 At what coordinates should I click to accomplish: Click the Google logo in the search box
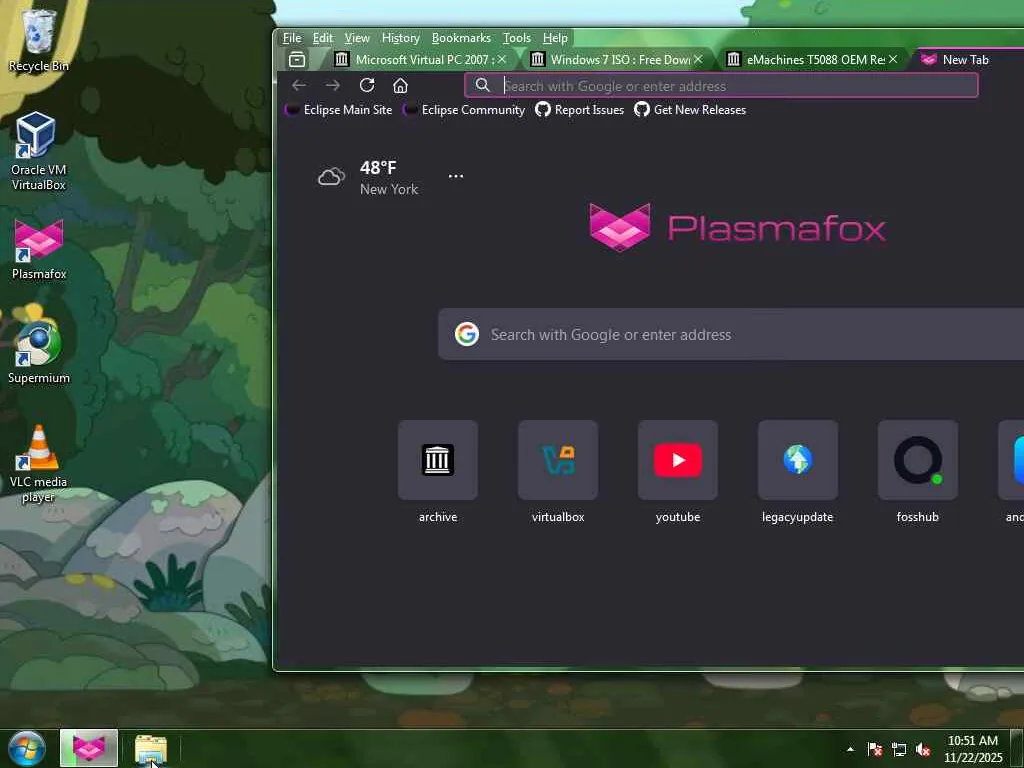point(467,334)
